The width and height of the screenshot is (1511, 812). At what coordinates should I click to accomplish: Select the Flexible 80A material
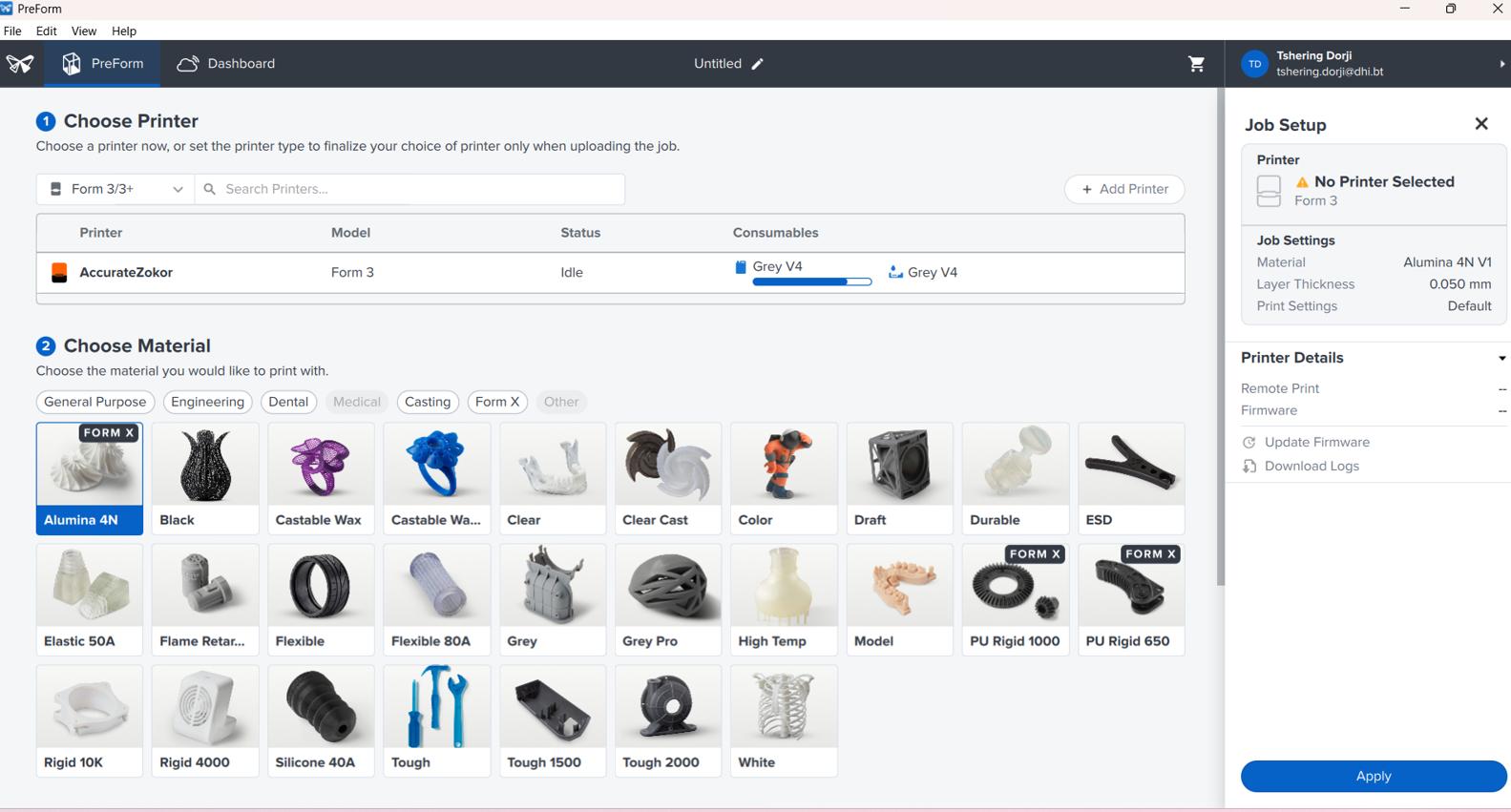coord(437,599)
